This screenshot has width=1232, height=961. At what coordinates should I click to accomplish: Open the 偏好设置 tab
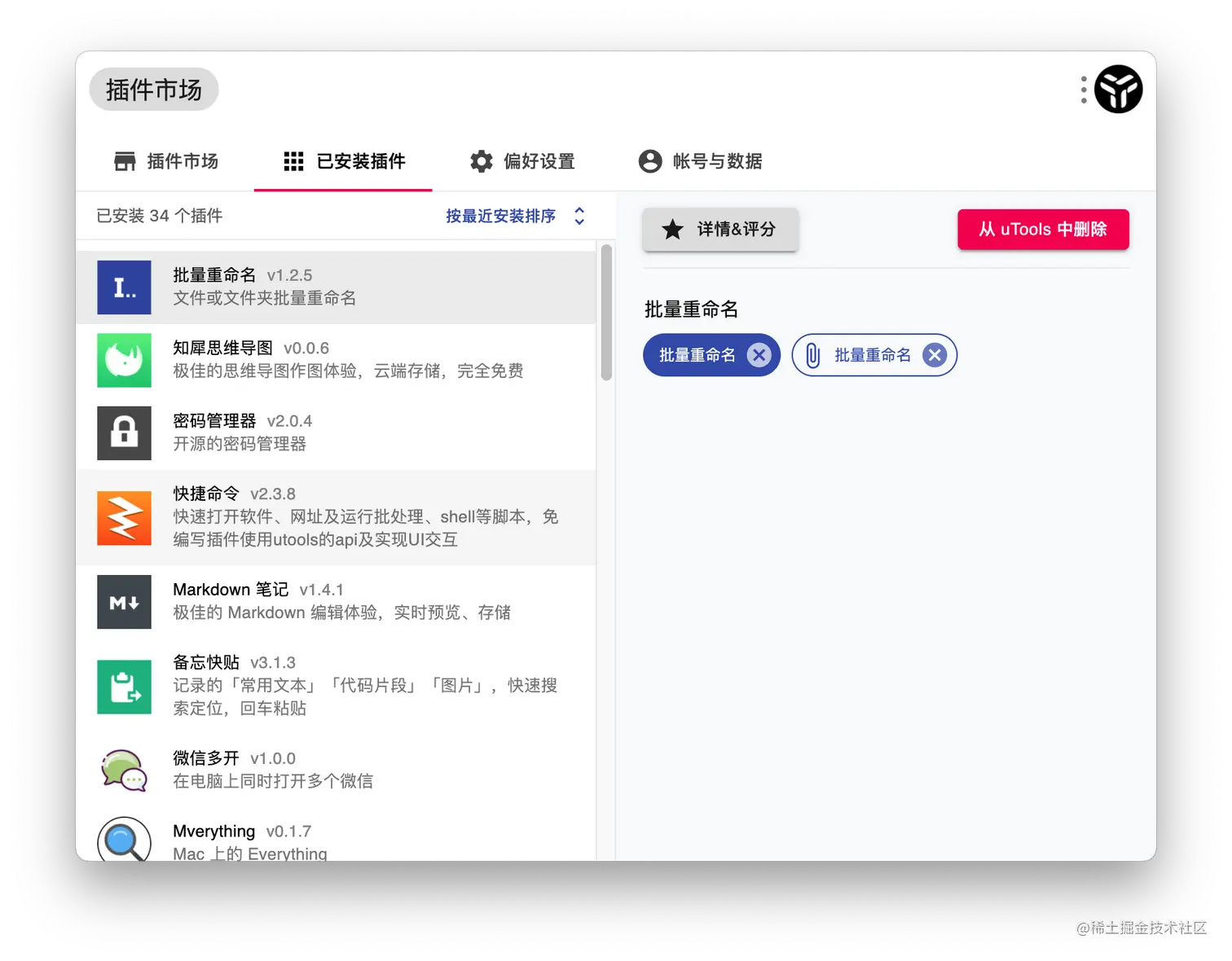pyautogui.click(x=522, y=161)
